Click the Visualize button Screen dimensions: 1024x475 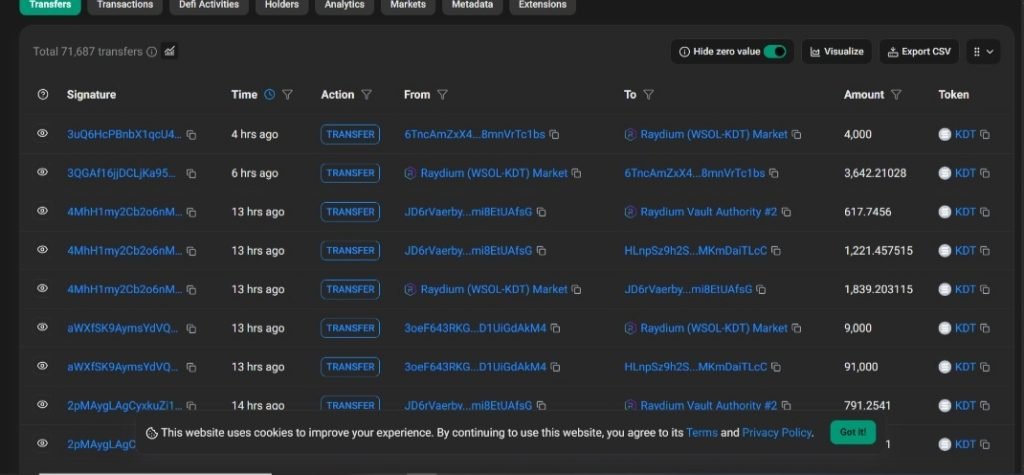836,52
